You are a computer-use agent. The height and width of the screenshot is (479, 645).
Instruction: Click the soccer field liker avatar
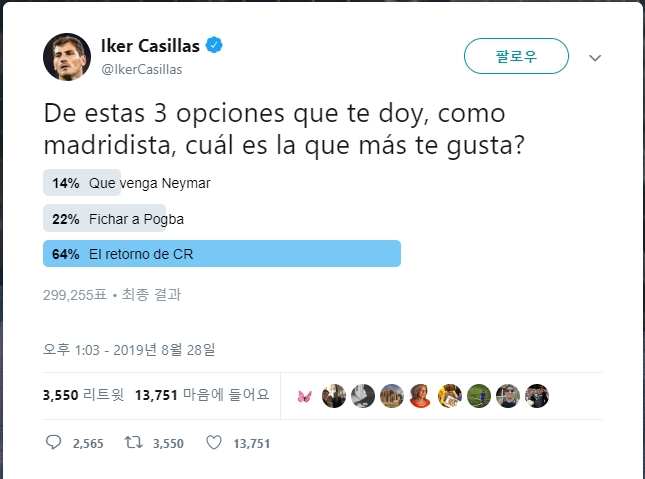[479, 396]
